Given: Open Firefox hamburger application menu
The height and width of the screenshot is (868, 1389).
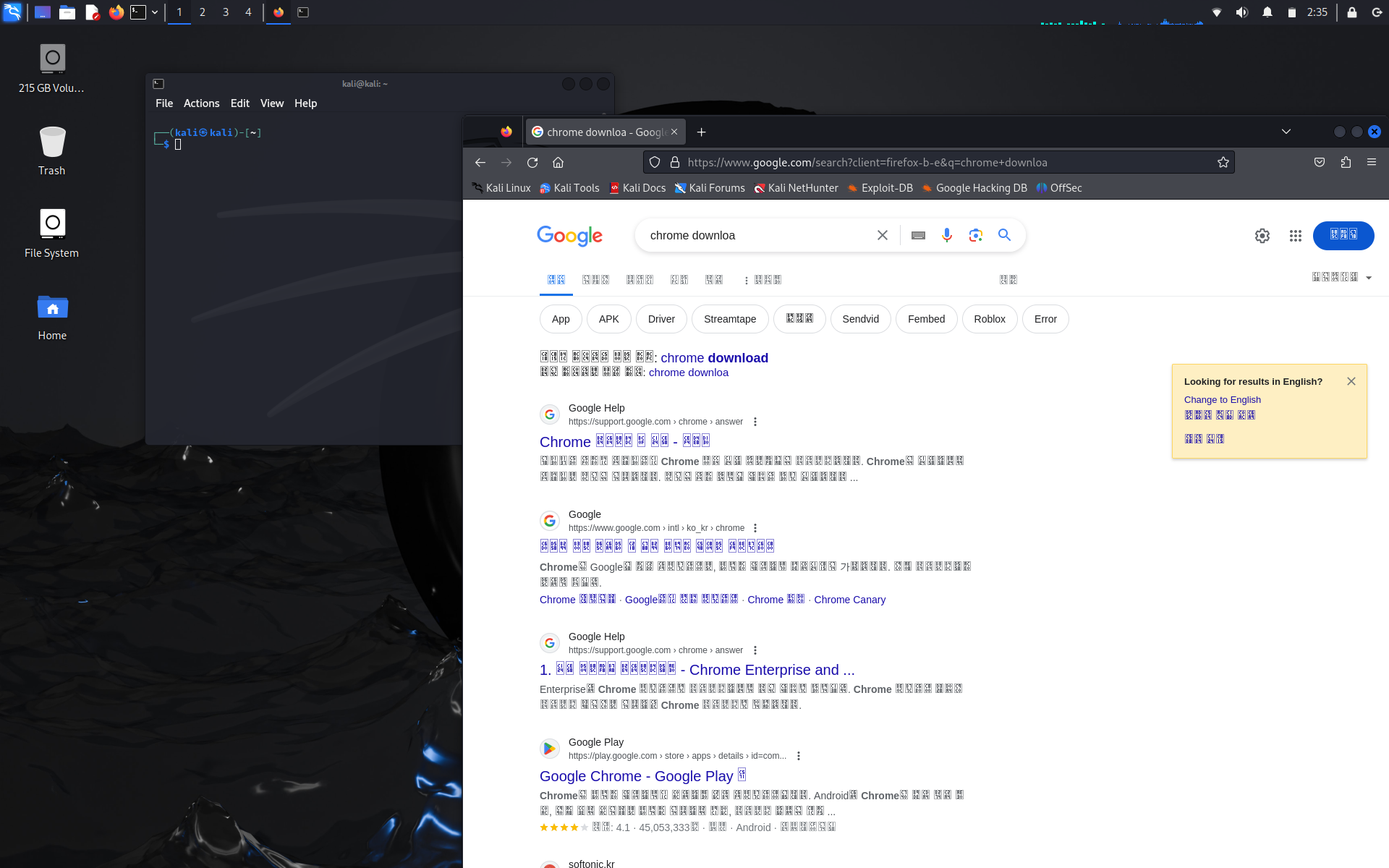Looking at the screenshot, I should click(x=1372, y=162).
